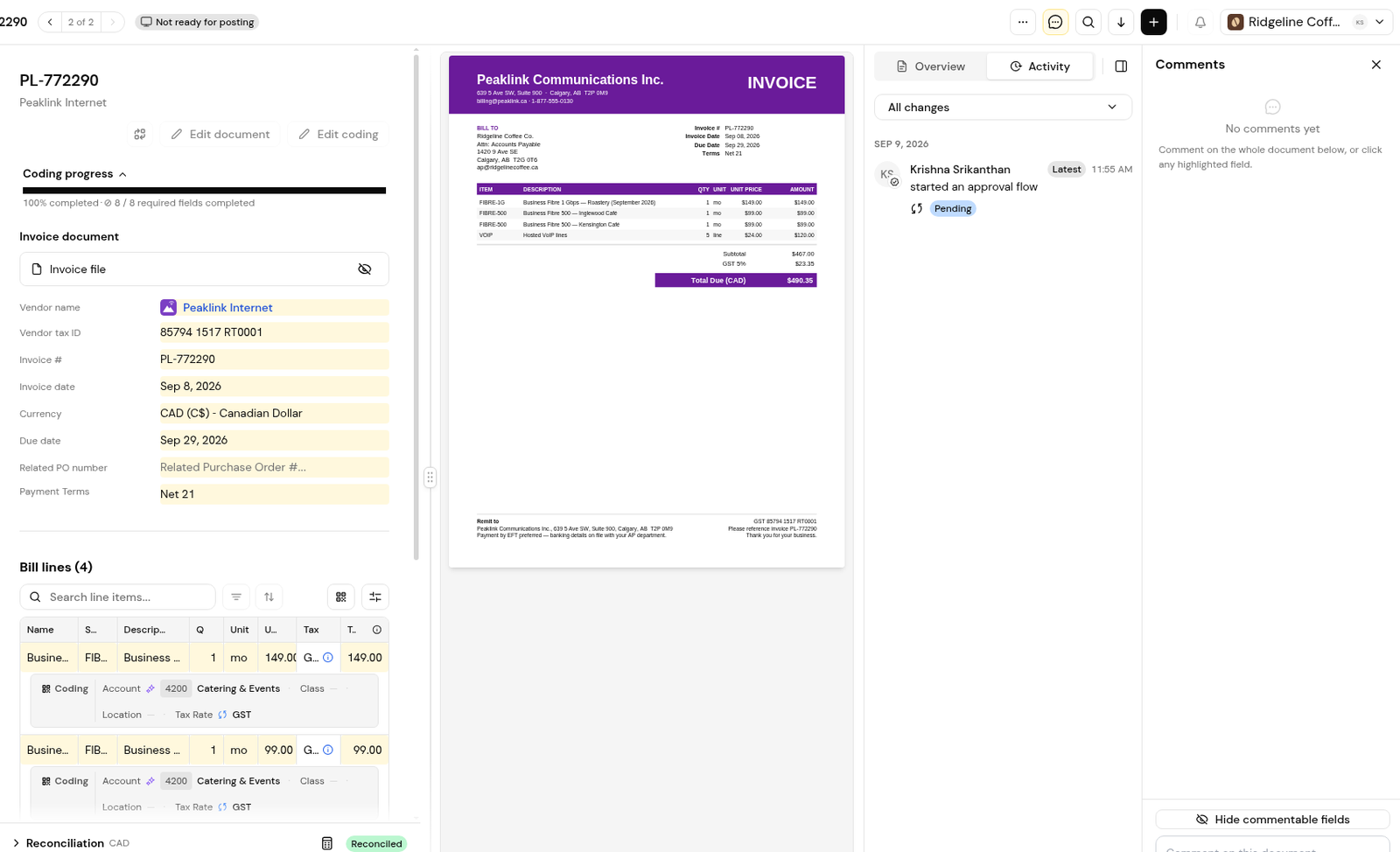Image resolution: width=1400 pixels, height=852 pixels.
Task: Switch to the Overview tab
Action: [x=931, y=66]
